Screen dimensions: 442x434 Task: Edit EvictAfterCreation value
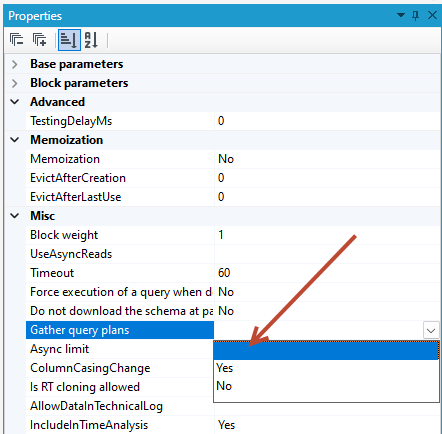[x=327, y=178]
